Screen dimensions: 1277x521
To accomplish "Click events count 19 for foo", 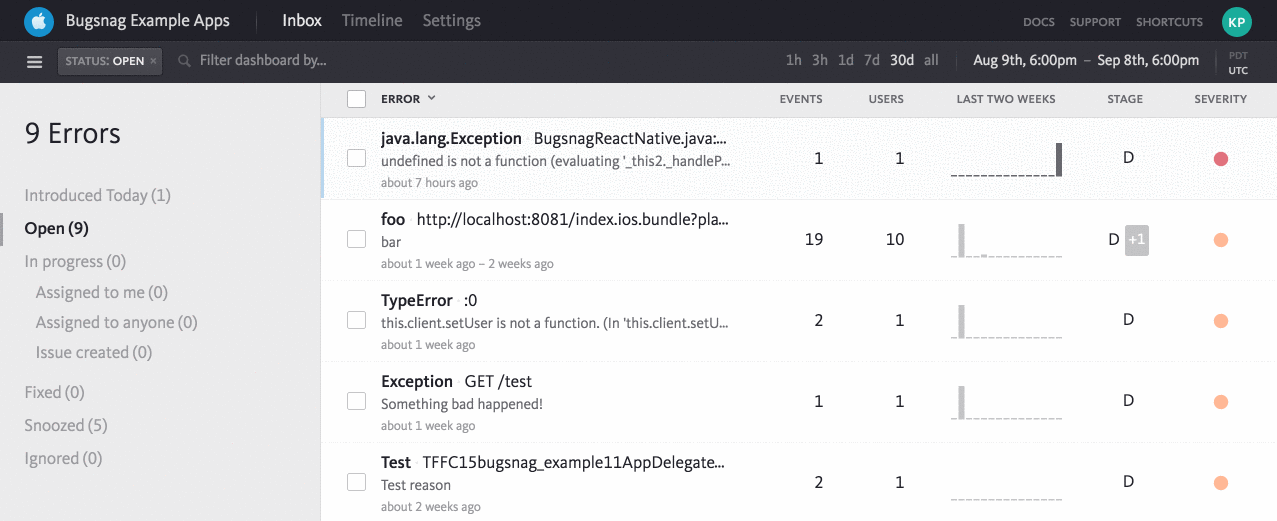I will tap(814, 239).
